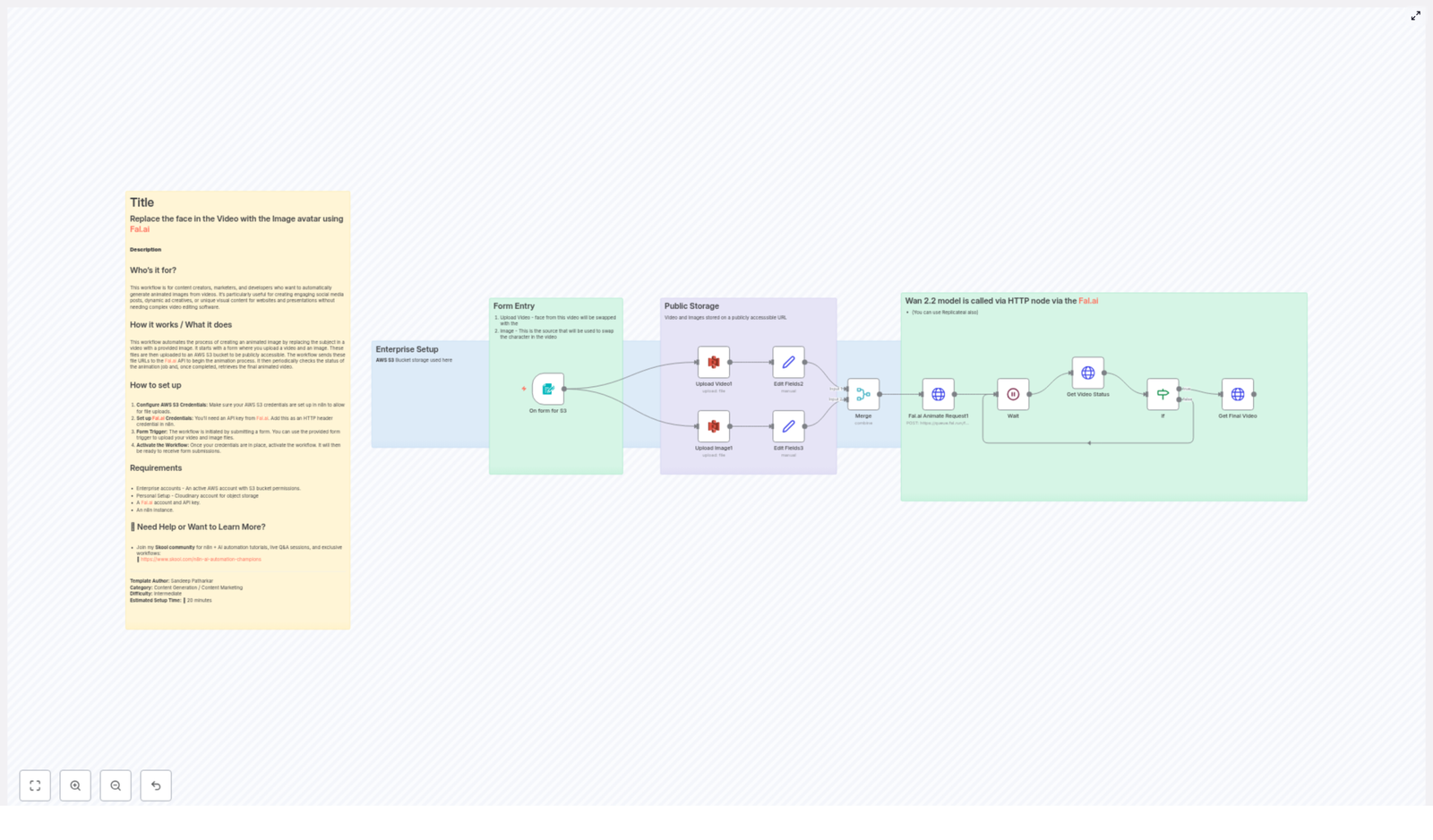Viewport: 1433px width, 840px height.
Task: Select the Upload Video1 S3 node
Action: coord(714,363)
